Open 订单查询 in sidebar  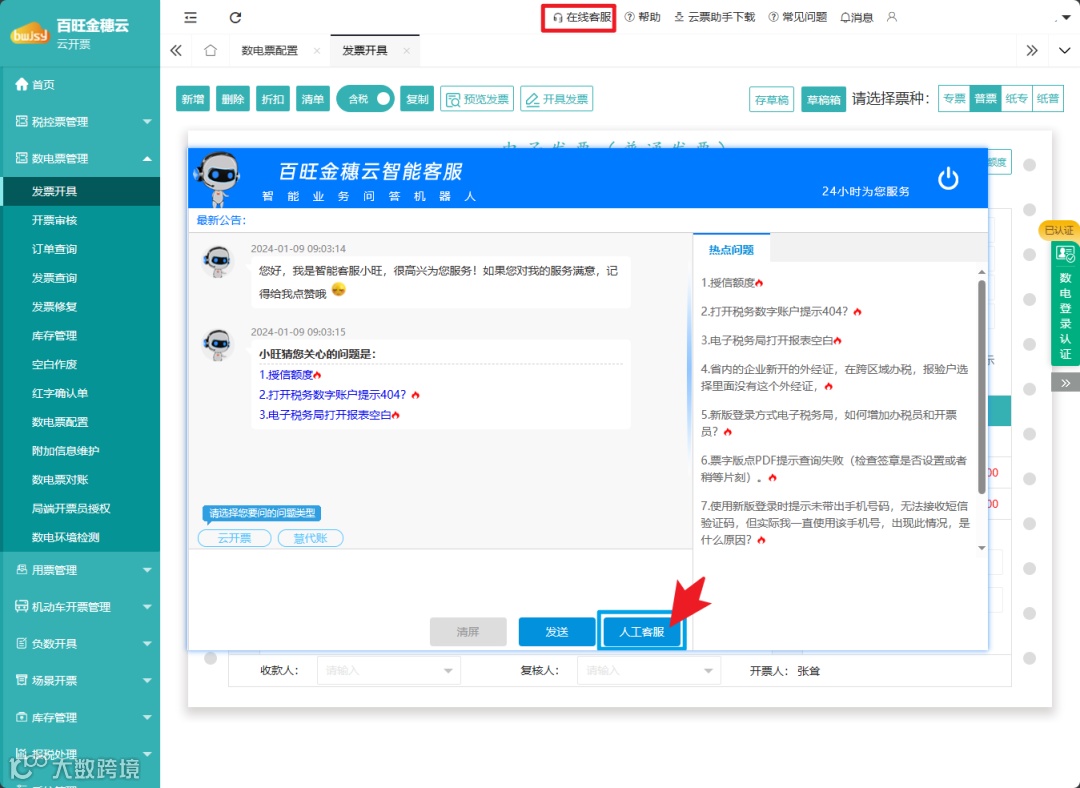80,249
